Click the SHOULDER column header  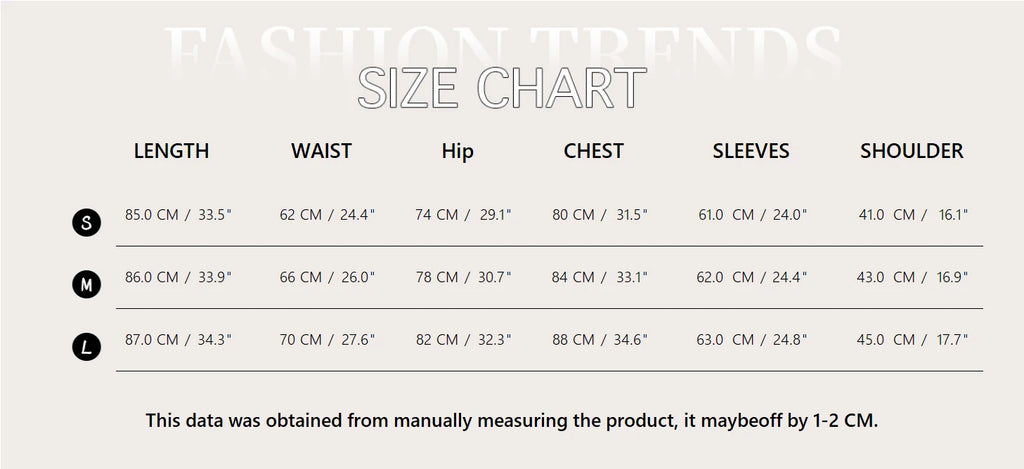click(912, 151)
